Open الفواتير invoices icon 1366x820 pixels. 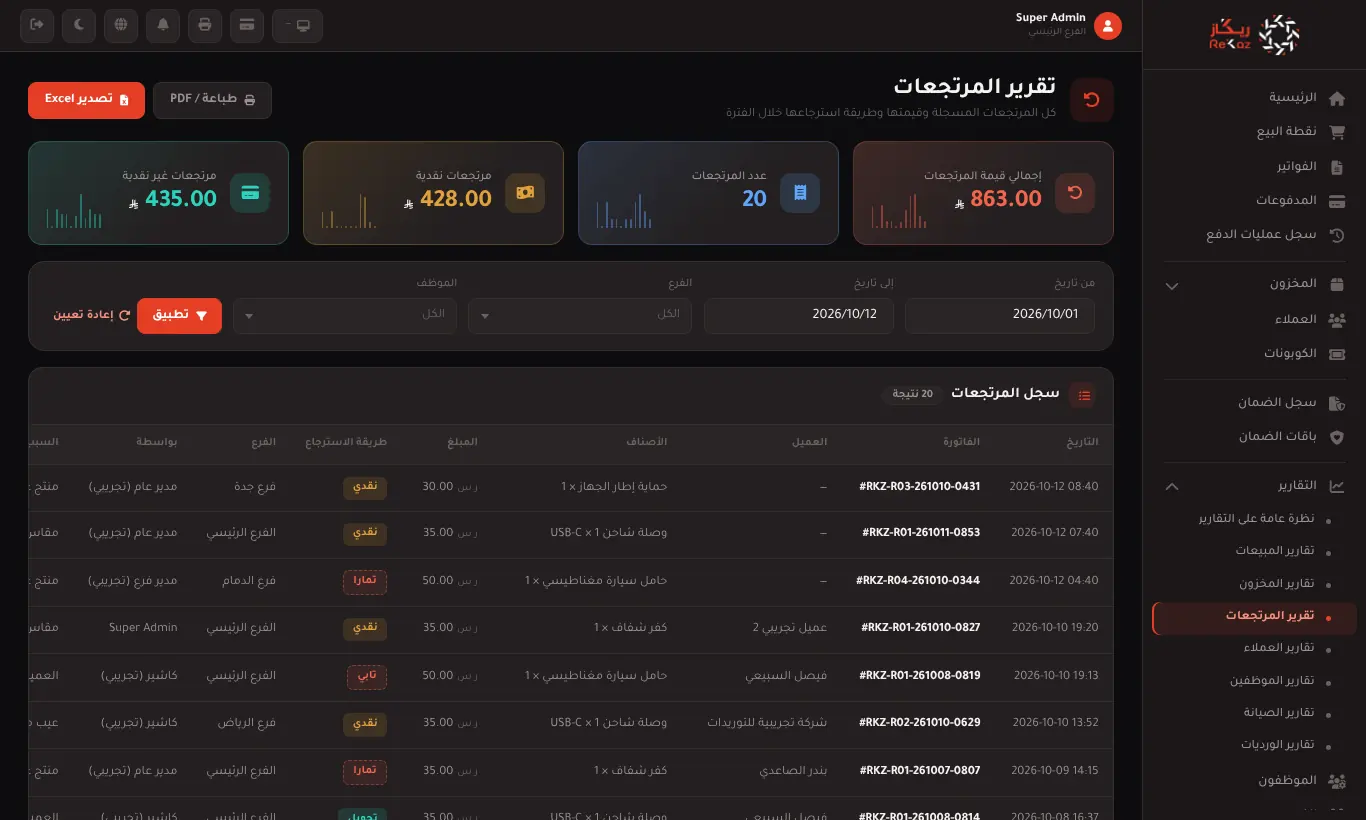tap(1336, 167)
